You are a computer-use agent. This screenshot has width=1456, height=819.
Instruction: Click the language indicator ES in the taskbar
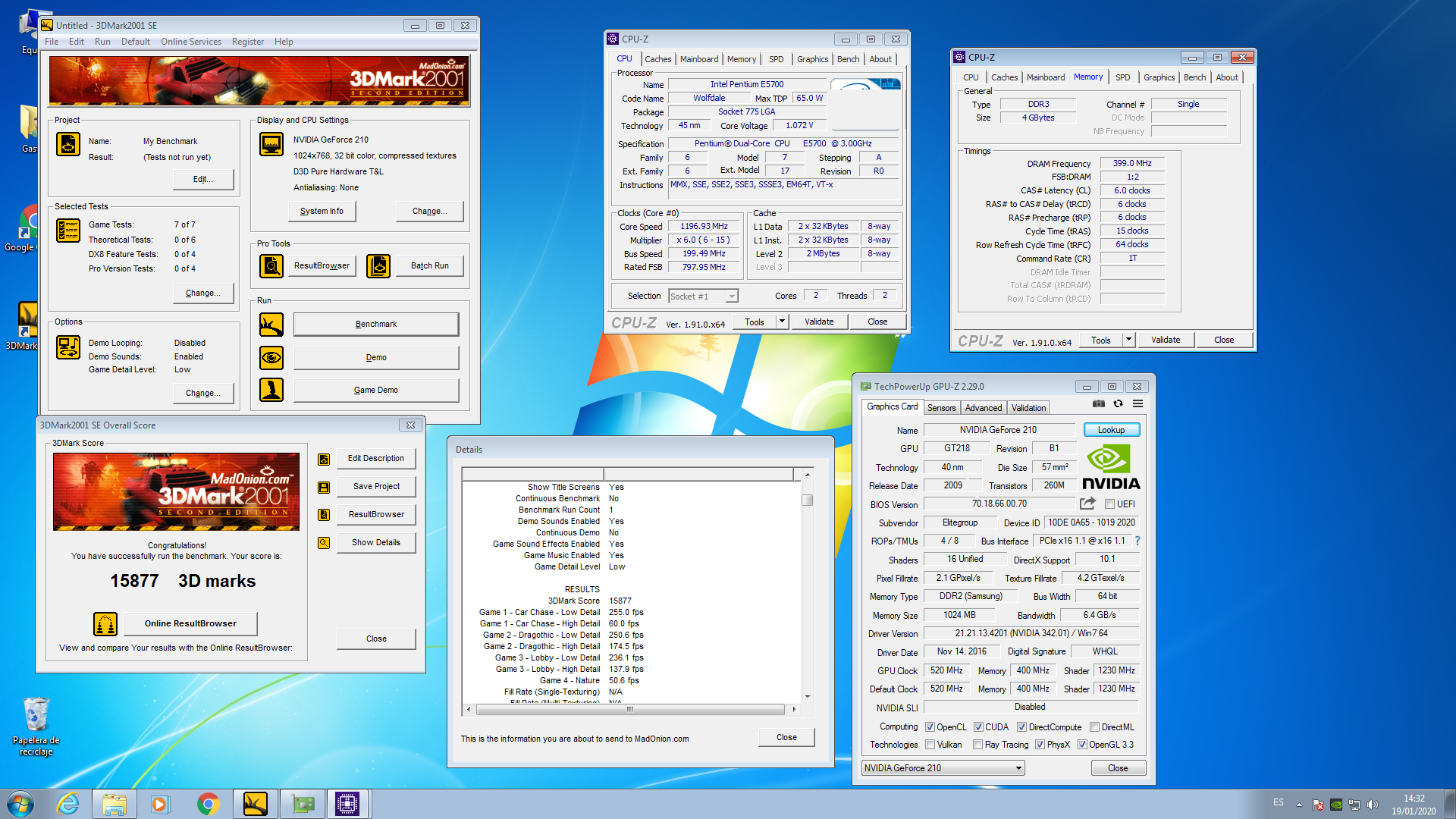[1279, 802]
